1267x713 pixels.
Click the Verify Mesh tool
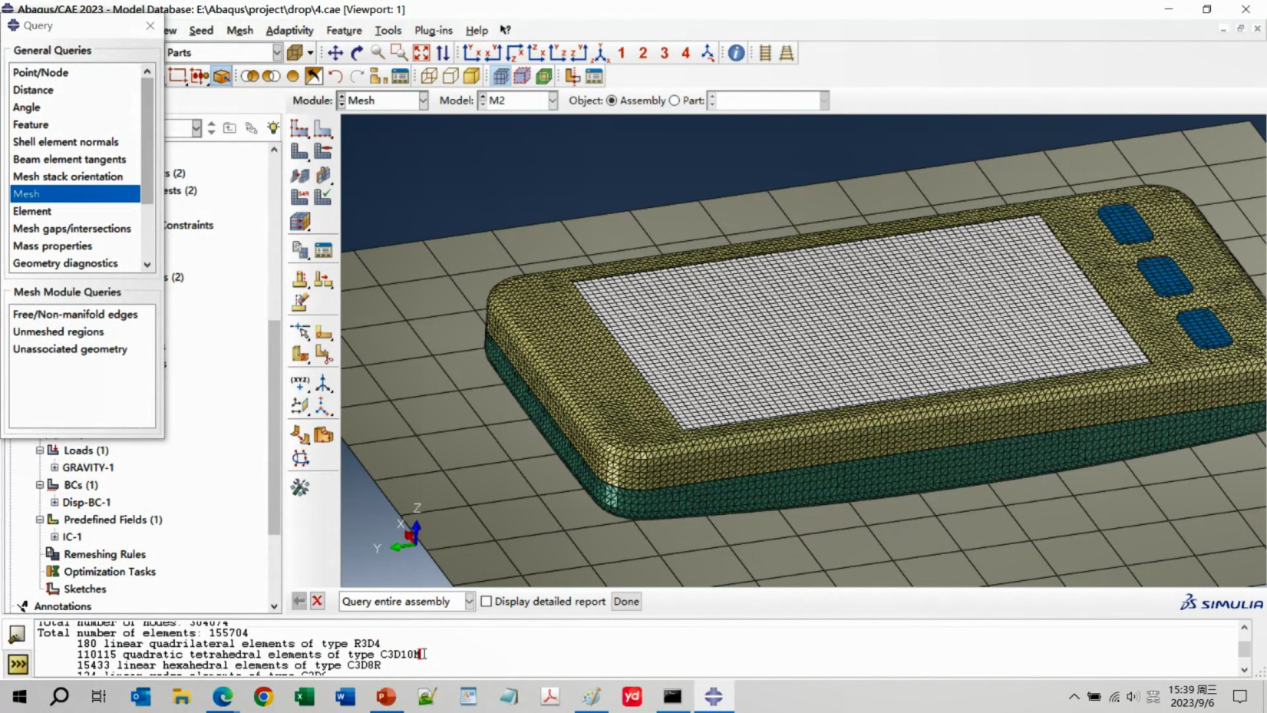[x=323, y=197]
